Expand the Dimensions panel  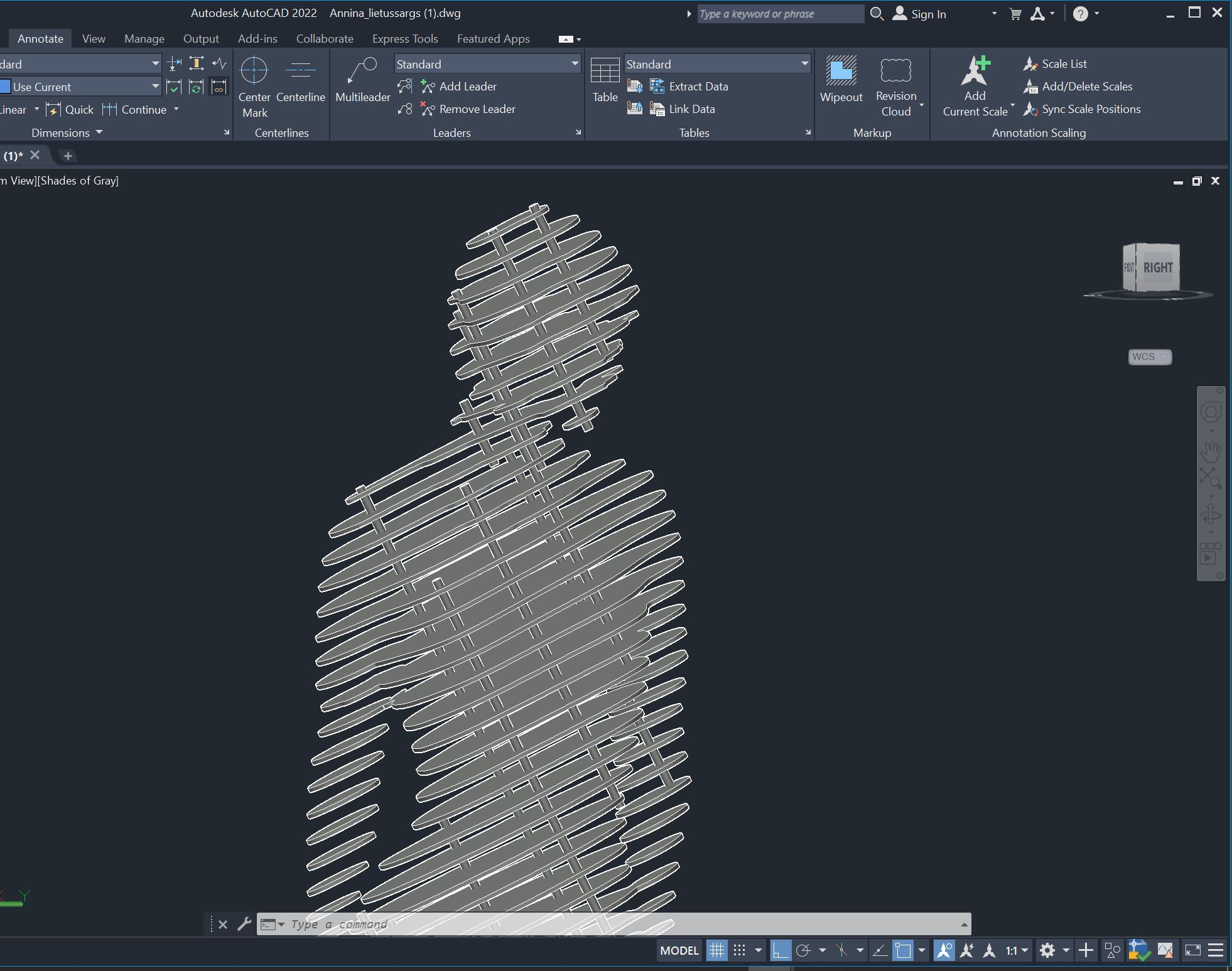click(x=67, y=132)
